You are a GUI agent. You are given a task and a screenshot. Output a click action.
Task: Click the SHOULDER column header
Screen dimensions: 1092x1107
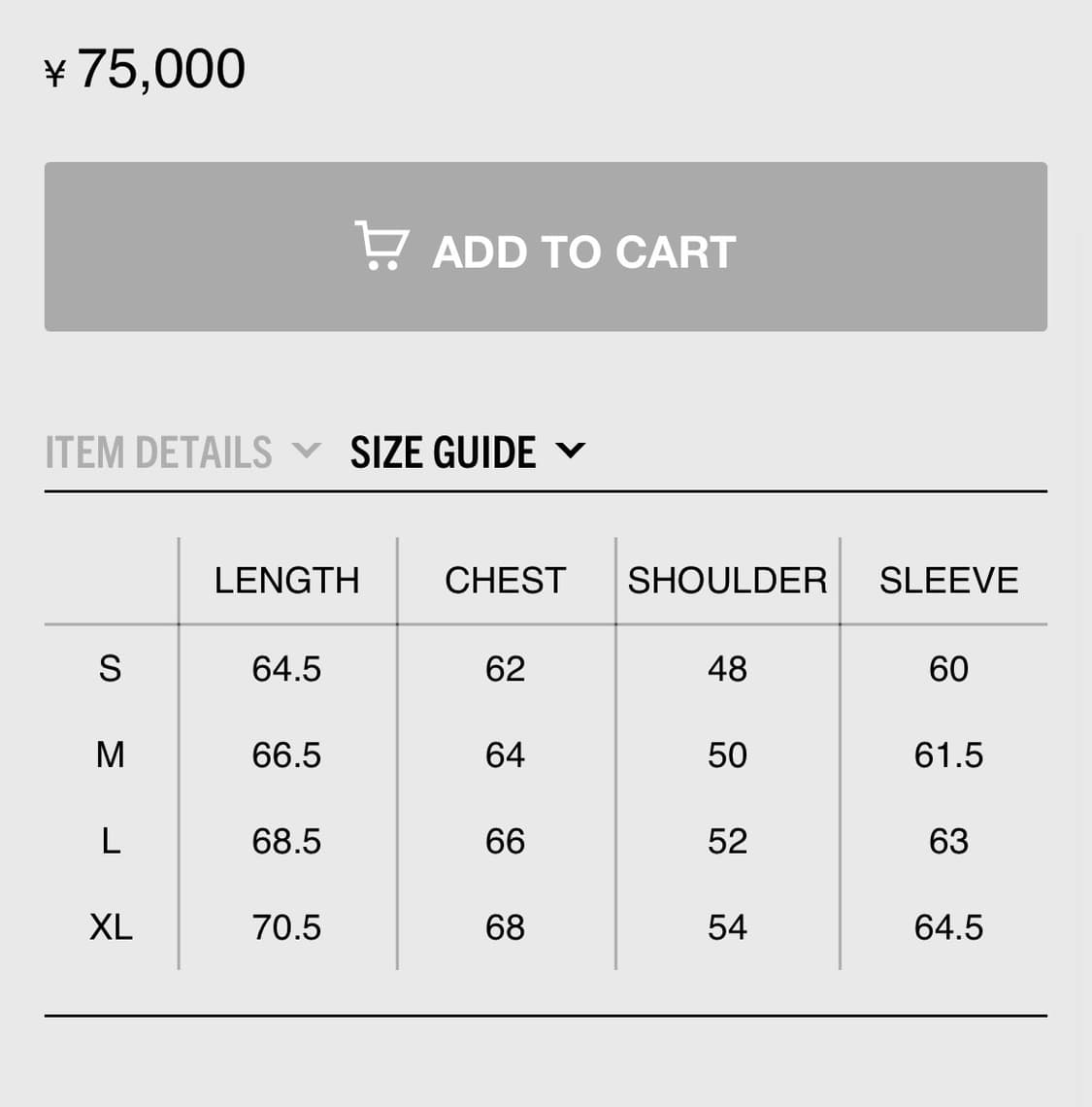click(x=727, y=581)
